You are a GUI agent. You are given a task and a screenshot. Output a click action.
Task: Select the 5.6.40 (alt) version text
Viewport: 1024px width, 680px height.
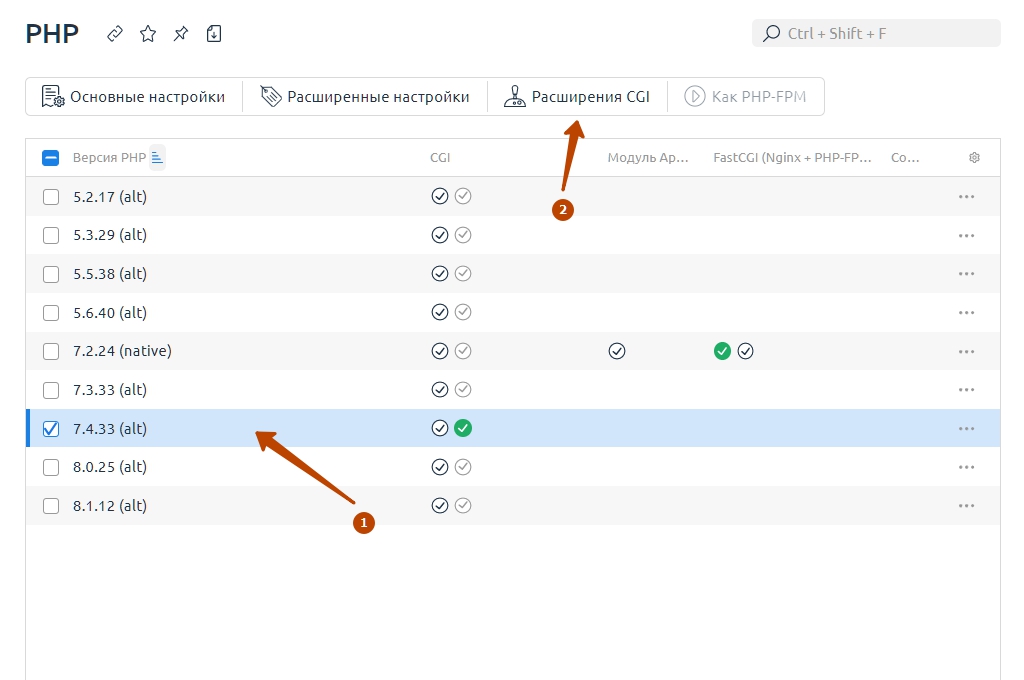tap(110, 313)
